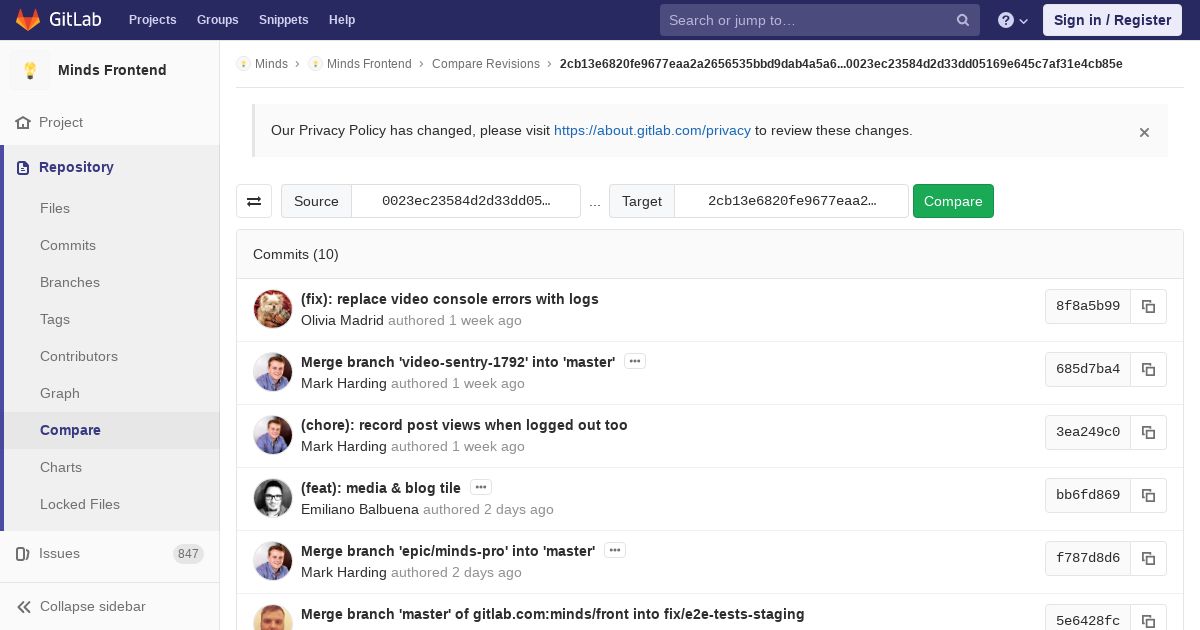Screen dimensions: 1200x630
Task: Open the Help link in navbar
Action: point(342,20)
